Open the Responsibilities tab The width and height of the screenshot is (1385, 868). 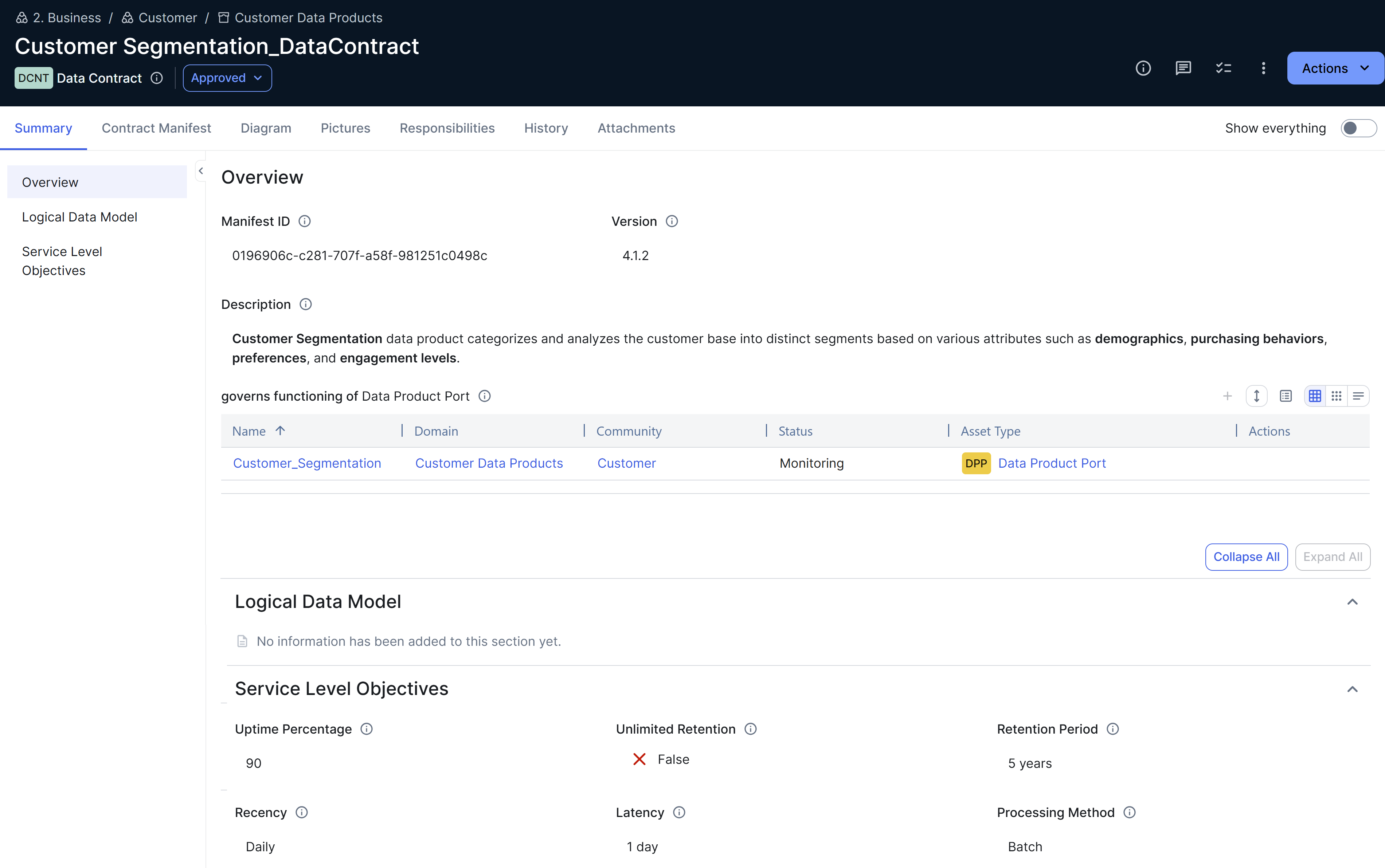(x=447, y=128)
